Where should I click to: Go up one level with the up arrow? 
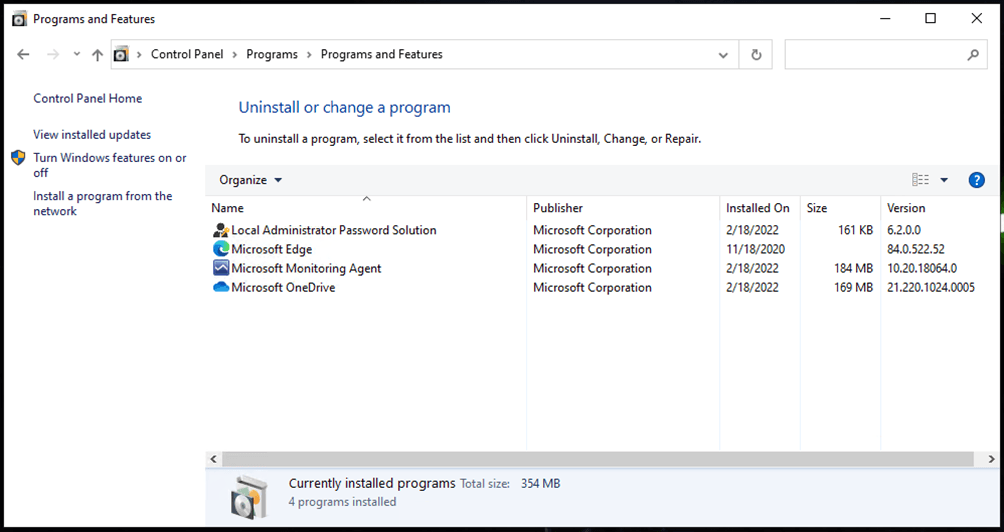click(x=97, y=55)
